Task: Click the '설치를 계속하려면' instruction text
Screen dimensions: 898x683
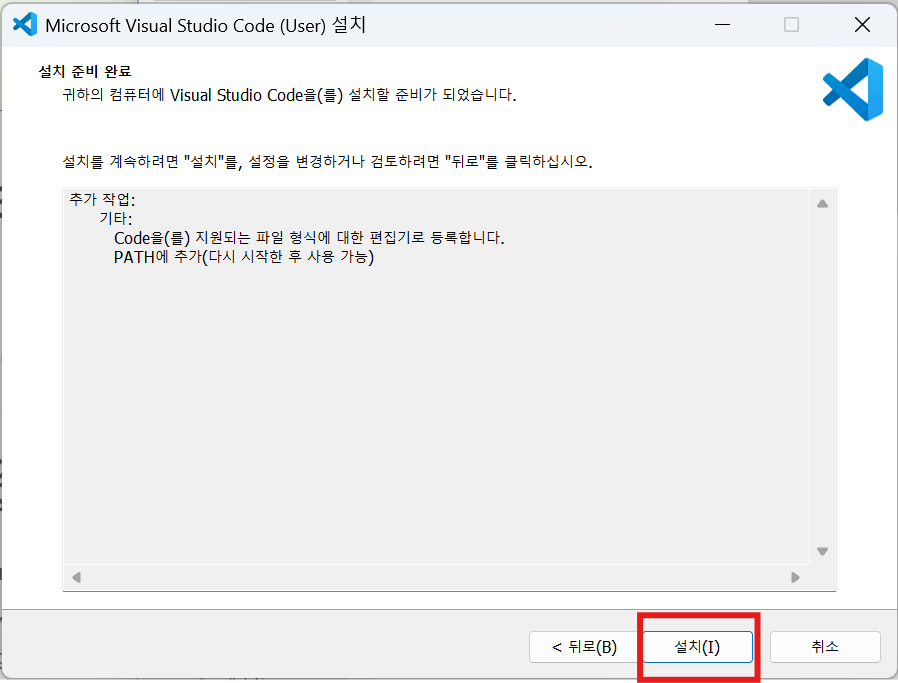Action: click(x=327, y=161)
